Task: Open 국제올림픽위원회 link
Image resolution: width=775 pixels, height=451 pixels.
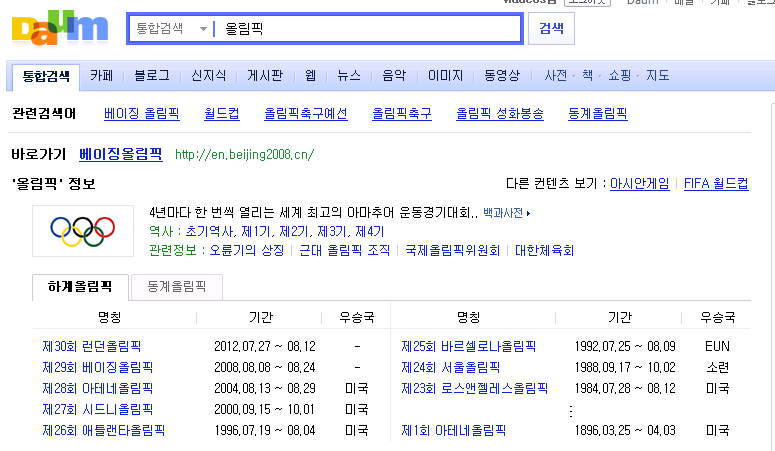Action: click(x=452, y=251)
